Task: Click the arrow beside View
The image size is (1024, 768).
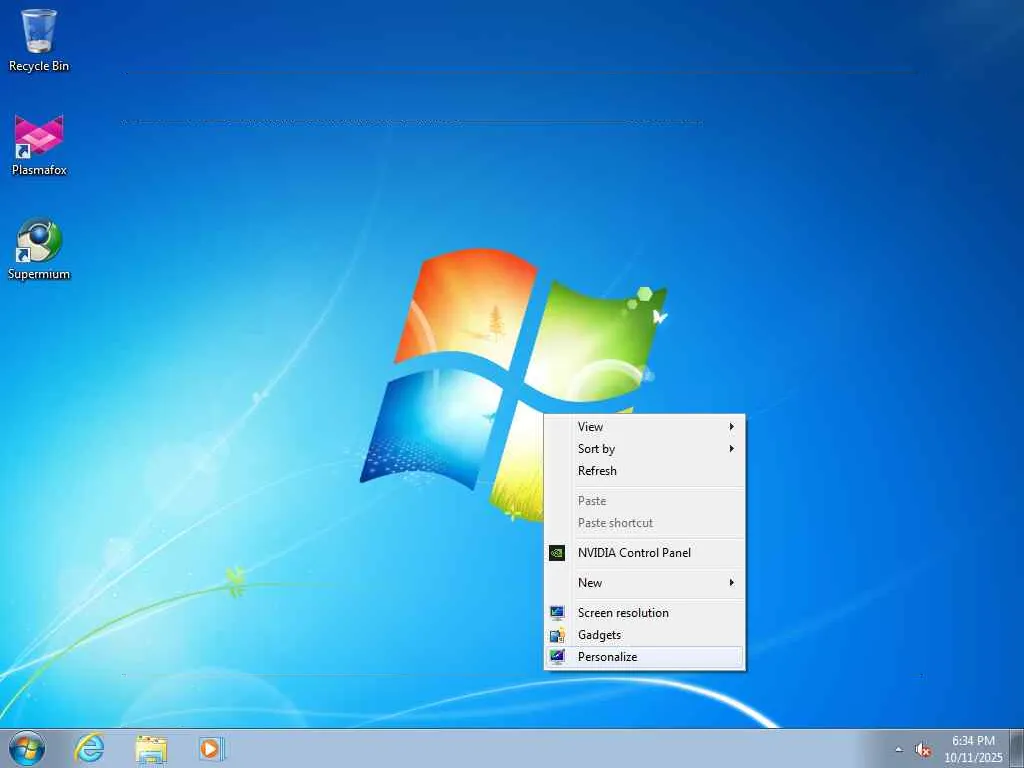Action: coord(731,426)
